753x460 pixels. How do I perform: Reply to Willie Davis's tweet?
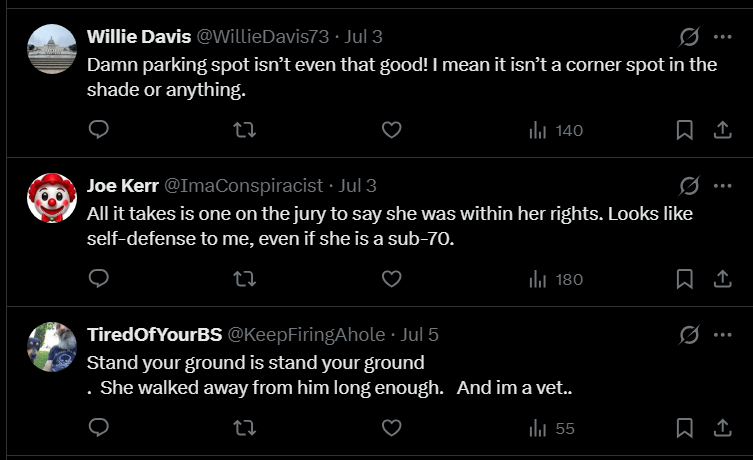(99, 130)
